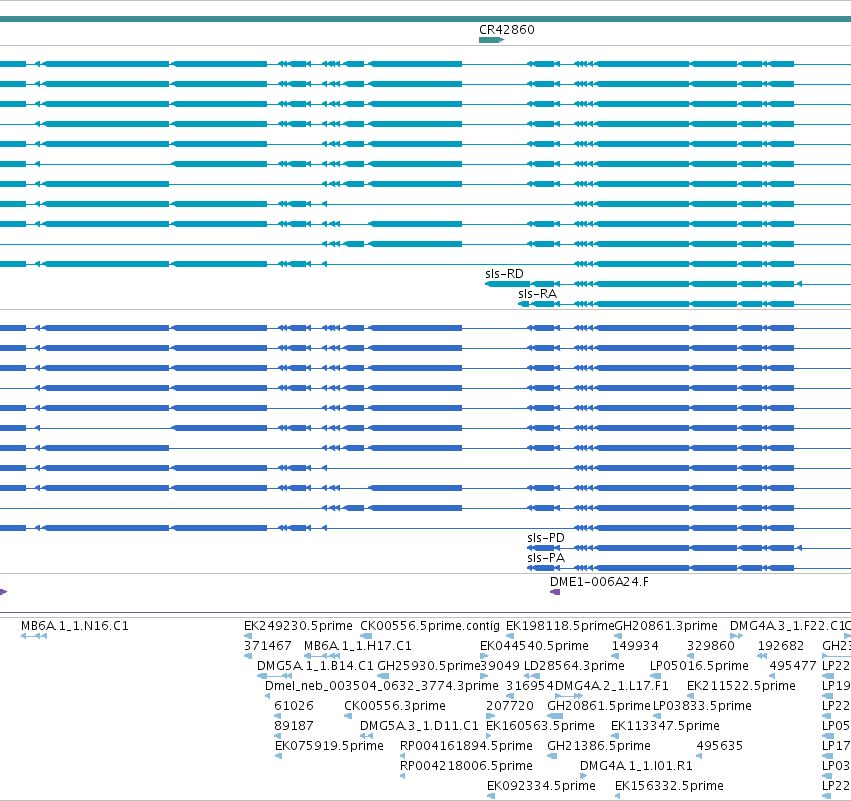The image size is (851, 801).
Task: Open the GH20861.3prime EST label
Action: 666,626
